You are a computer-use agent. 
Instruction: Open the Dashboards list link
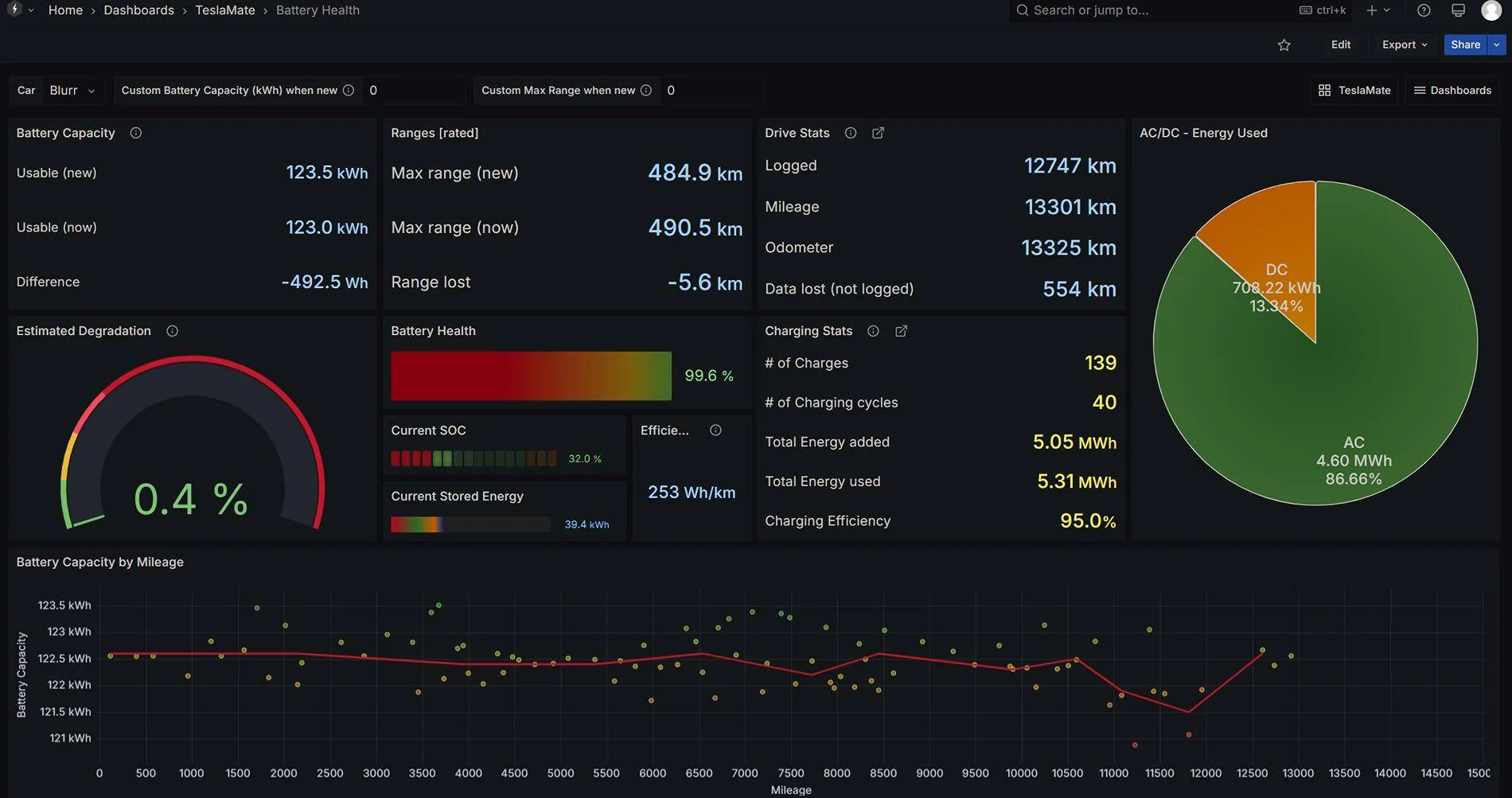[1452, 91]
